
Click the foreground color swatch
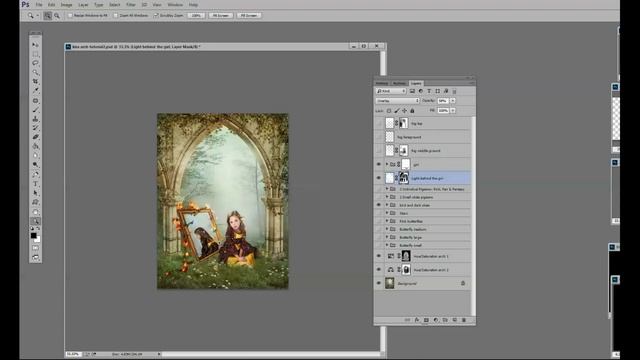[x=33, y=236]
